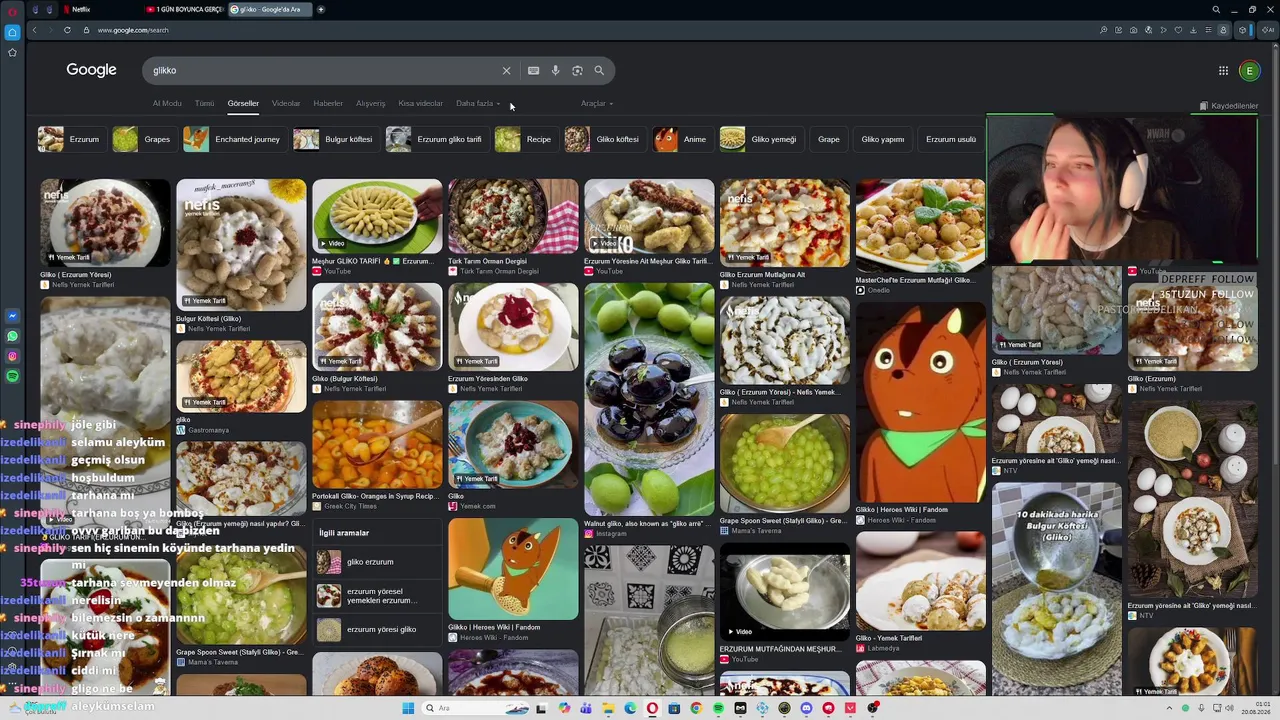Image resolution: width=1280 pixels, height=720 pixels.
Task: Reload the page in the browser
Action: pyautogui.click(x=67, y=30)
